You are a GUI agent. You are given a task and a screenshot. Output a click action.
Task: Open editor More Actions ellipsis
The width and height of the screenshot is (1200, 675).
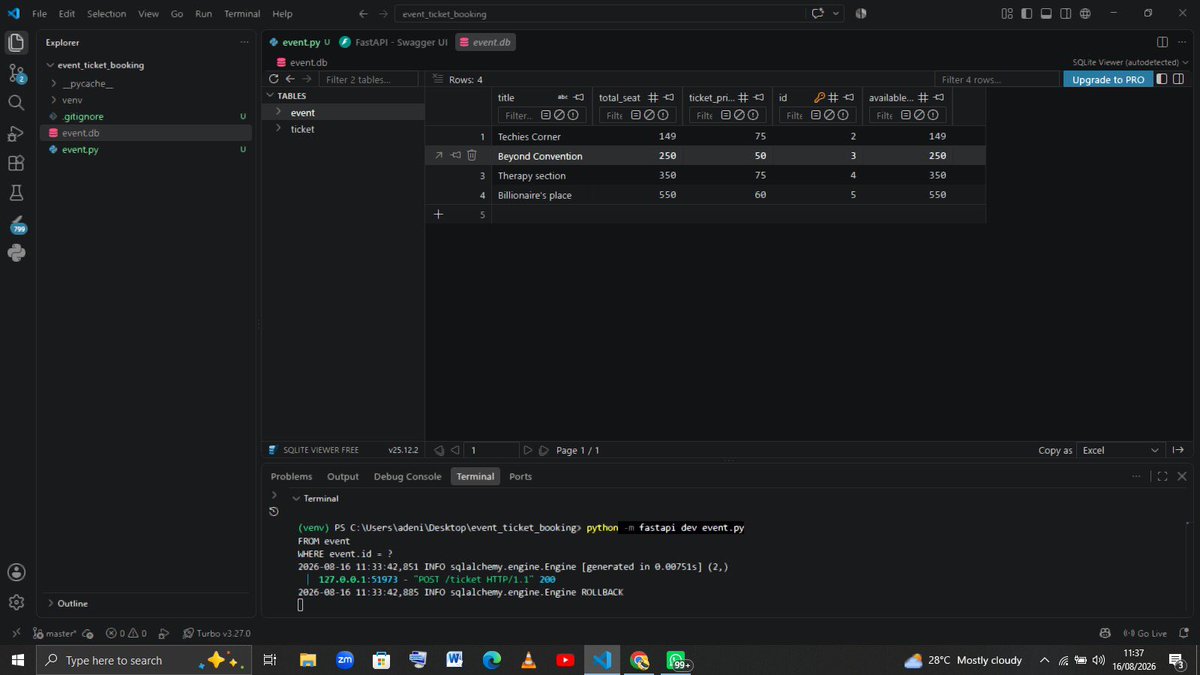click(1182, 42)
